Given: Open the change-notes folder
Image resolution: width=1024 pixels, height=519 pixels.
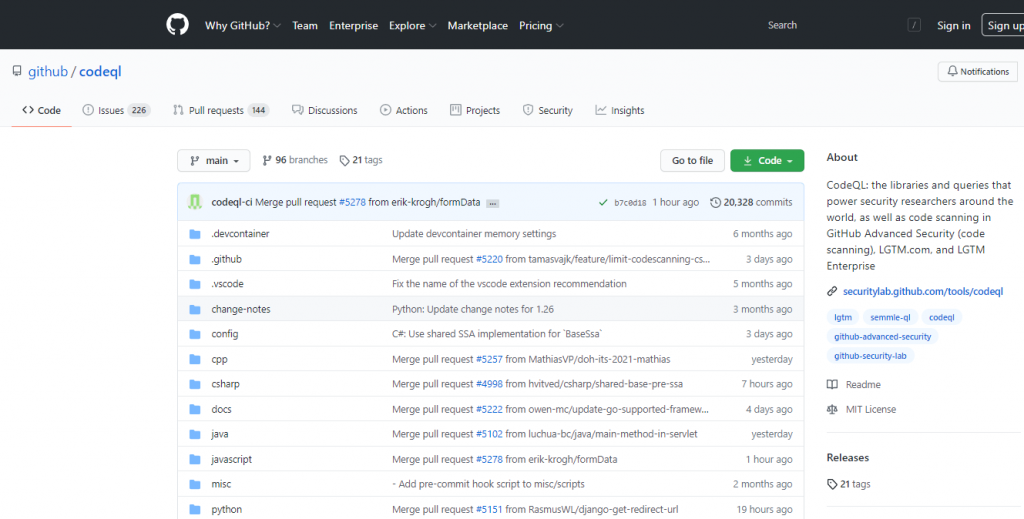Looking at the screenshot, I should pos(241,309).
